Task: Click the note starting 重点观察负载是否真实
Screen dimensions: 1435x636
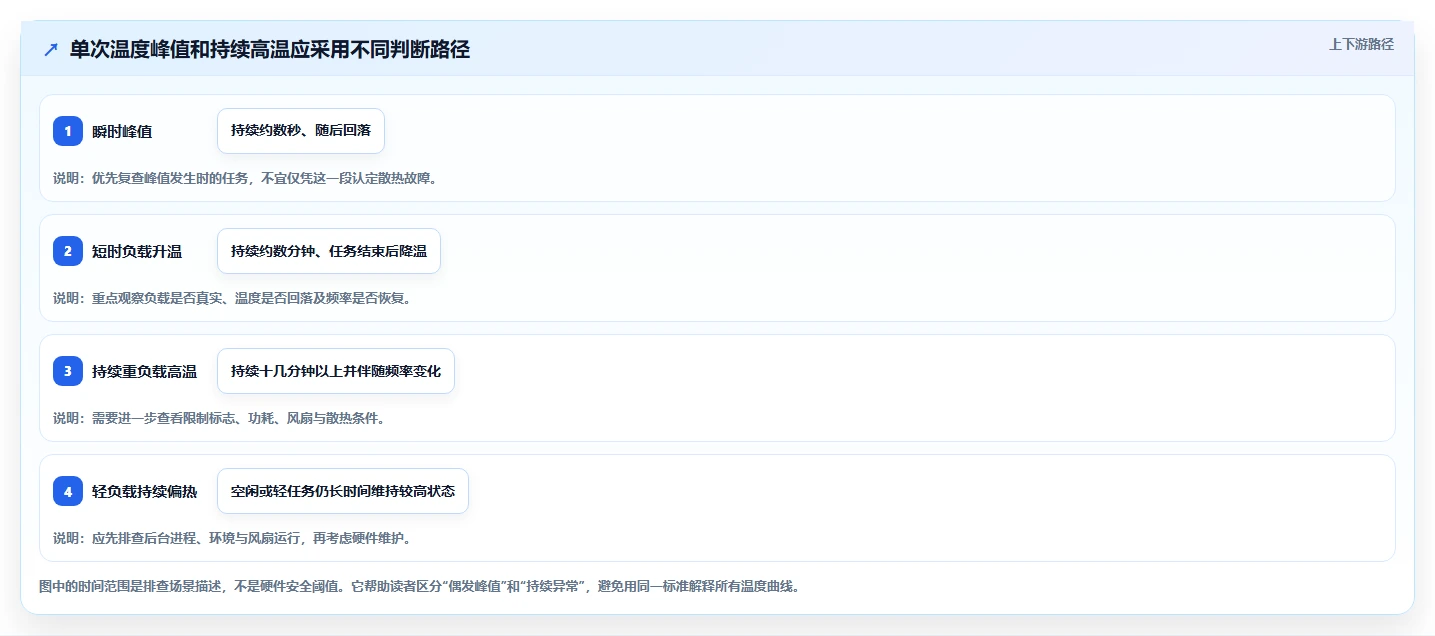Action: [232, 298]
